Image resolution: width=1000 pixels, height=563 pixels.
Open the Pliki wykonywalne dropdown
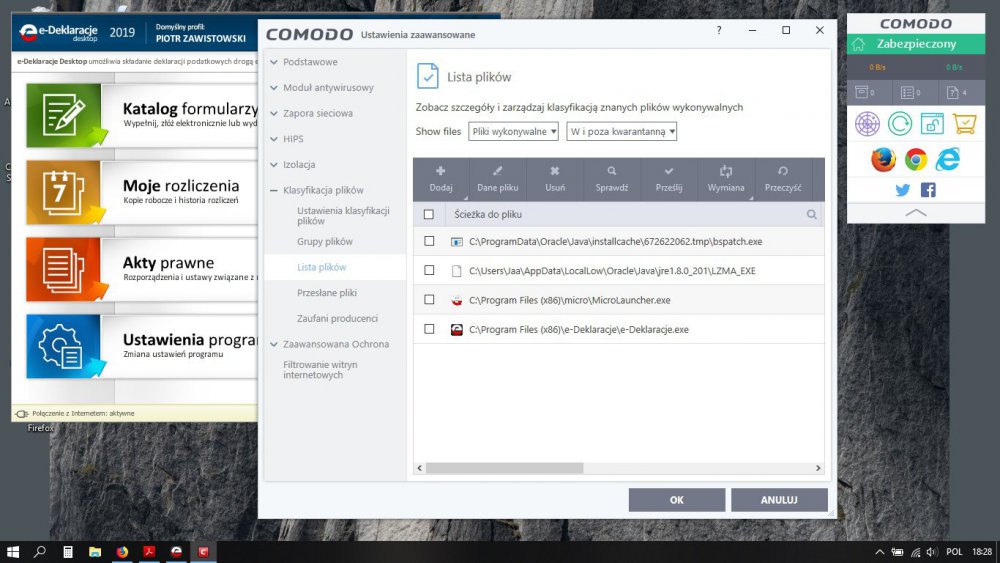pyautogui.click(x=513, y=131)
